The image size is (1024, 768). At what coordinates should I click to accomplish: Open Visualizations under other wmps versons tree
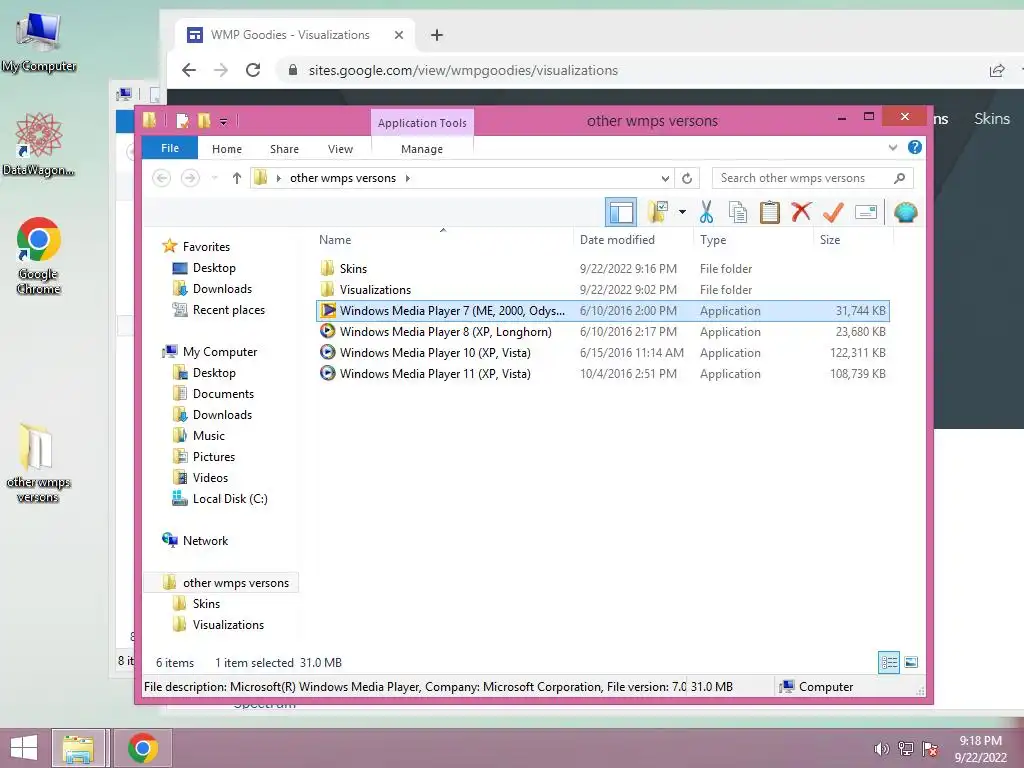tap(228, 625)
